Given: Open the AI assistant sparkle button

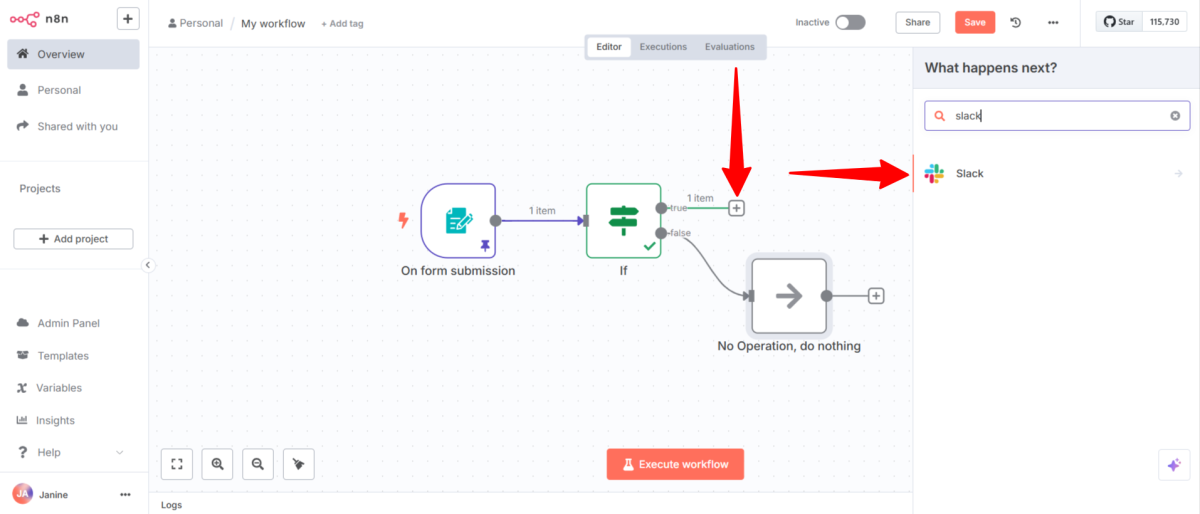Looking at the screenshot, I should coord(1173,465).
